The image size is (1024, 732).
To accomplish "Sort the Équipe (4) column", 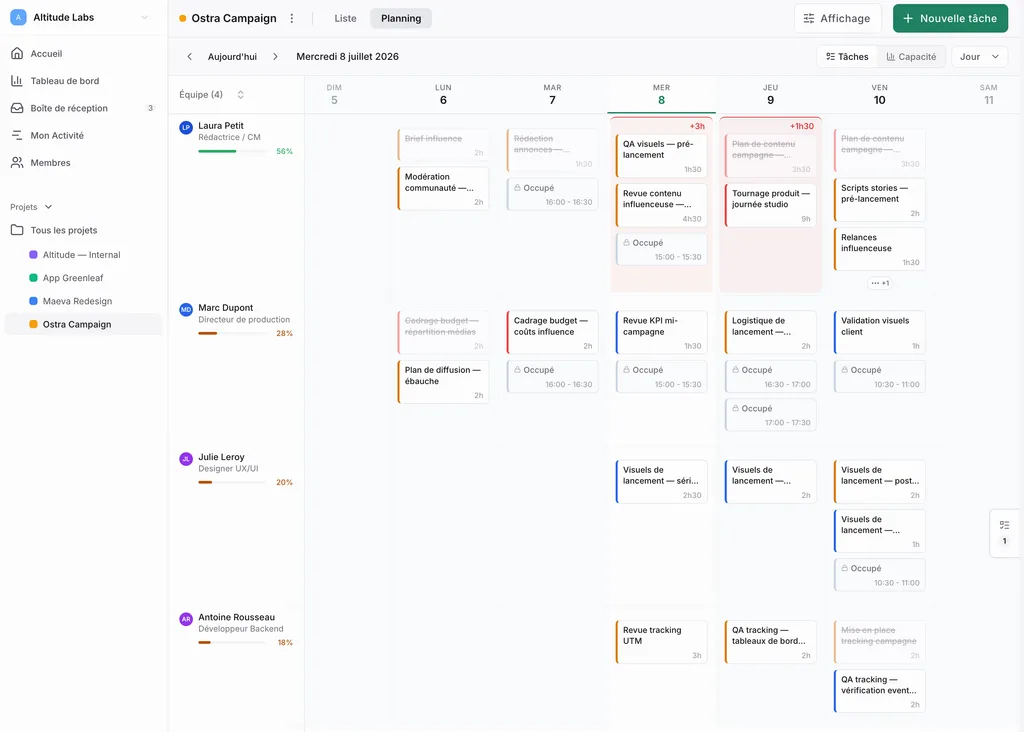I will point(240,95).
